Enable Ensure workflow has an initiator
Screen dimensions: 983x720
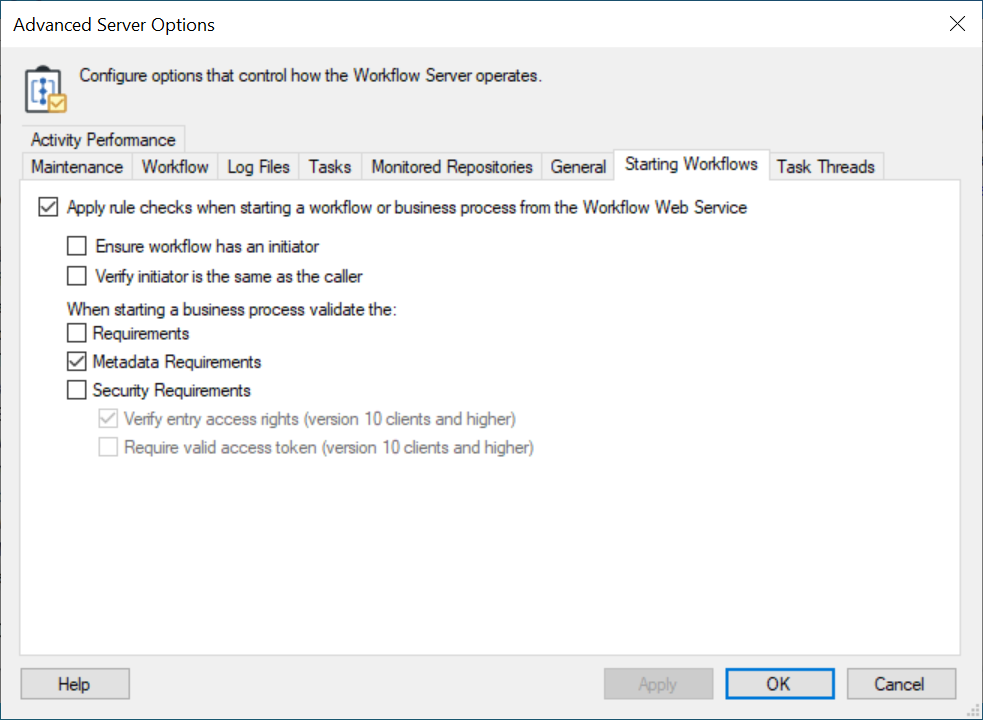tap(77, 245)
